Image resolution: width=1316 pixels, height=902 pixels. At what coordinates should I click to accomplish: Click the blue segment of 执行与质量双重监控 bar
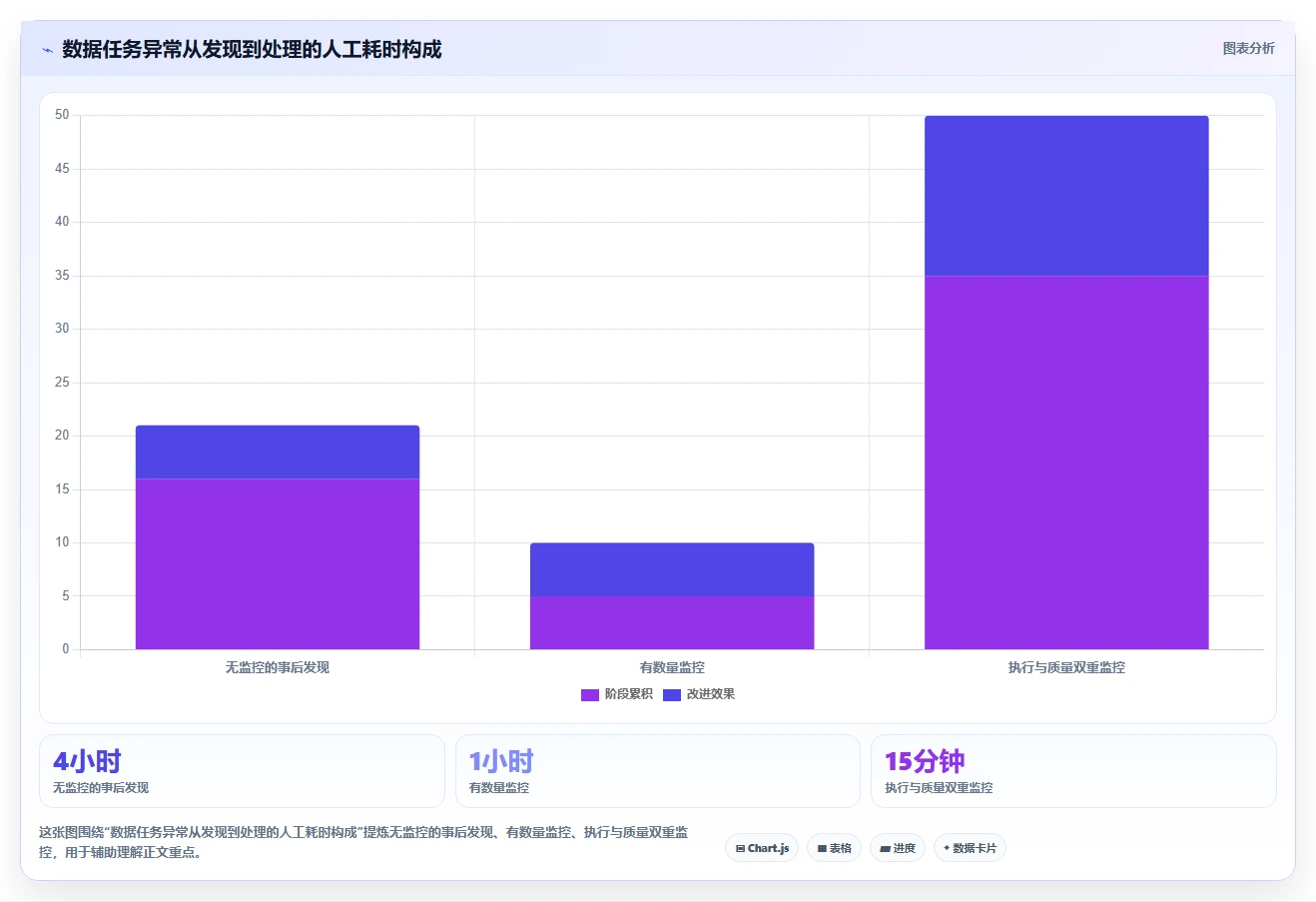(x=1066, y=196)
